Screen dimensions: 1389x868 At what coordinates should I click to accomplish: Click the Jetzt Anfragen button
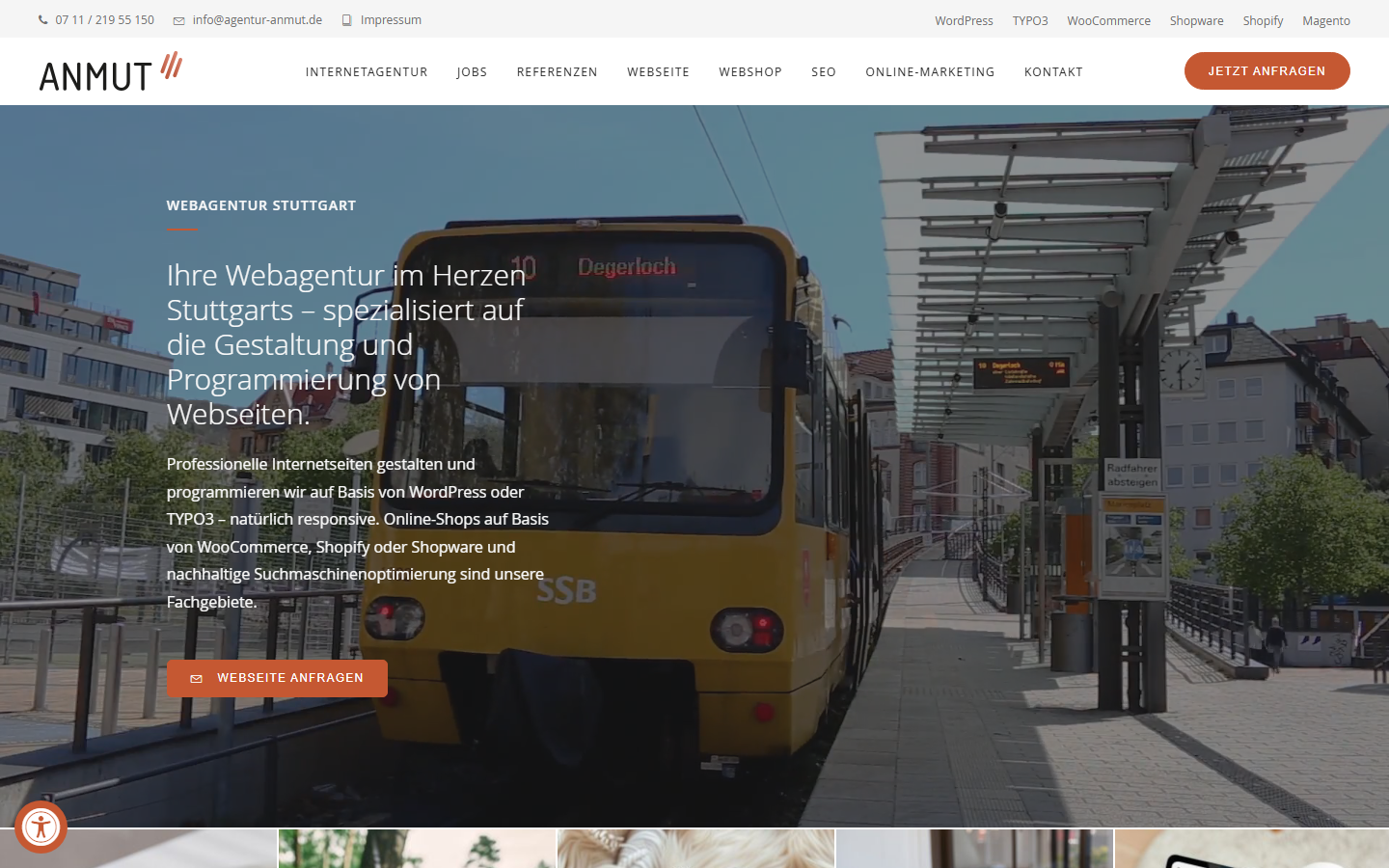[1266, 71]
